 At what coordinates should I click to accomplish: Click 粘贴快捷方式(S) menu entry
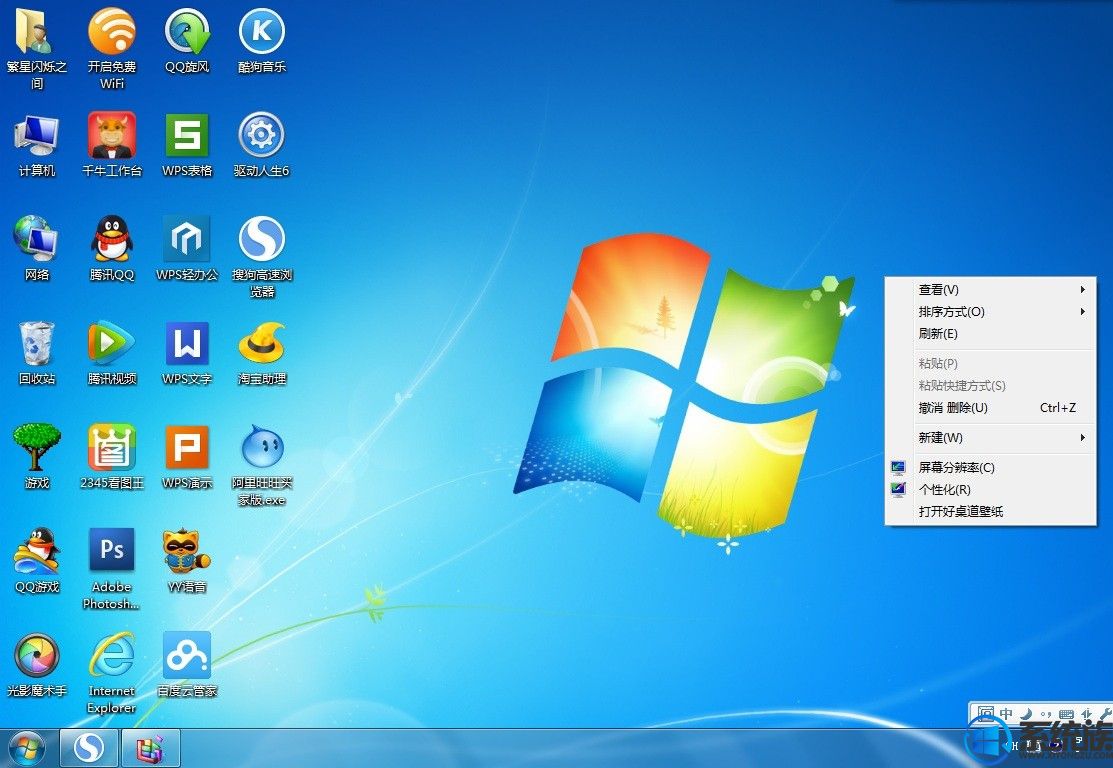[x=990, y=385]
